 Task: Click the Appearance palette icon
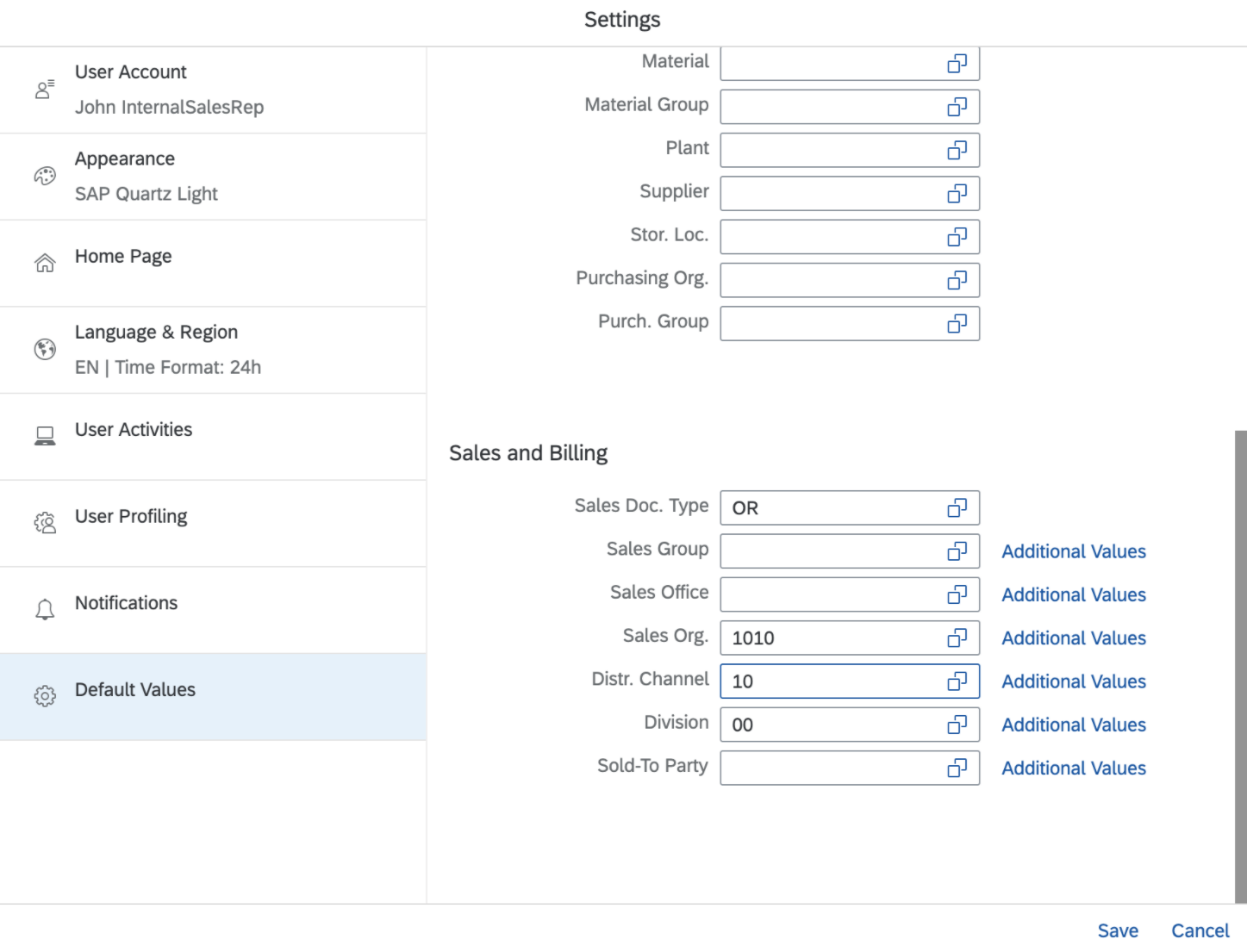click(x=45, y=176)
